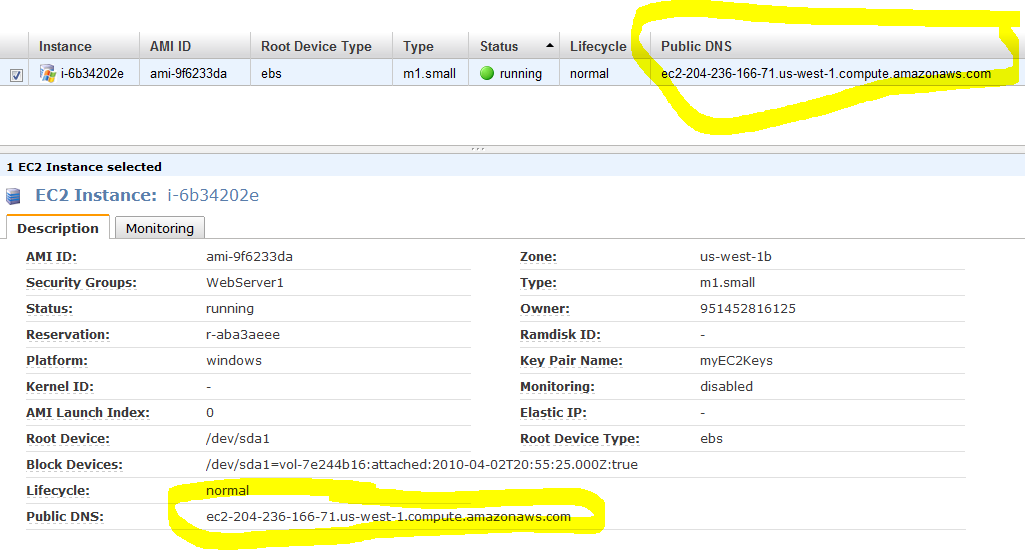The height and width of the screenshot is (550, 1025).
Task: Click the green running status indicator
Action: 486,73
